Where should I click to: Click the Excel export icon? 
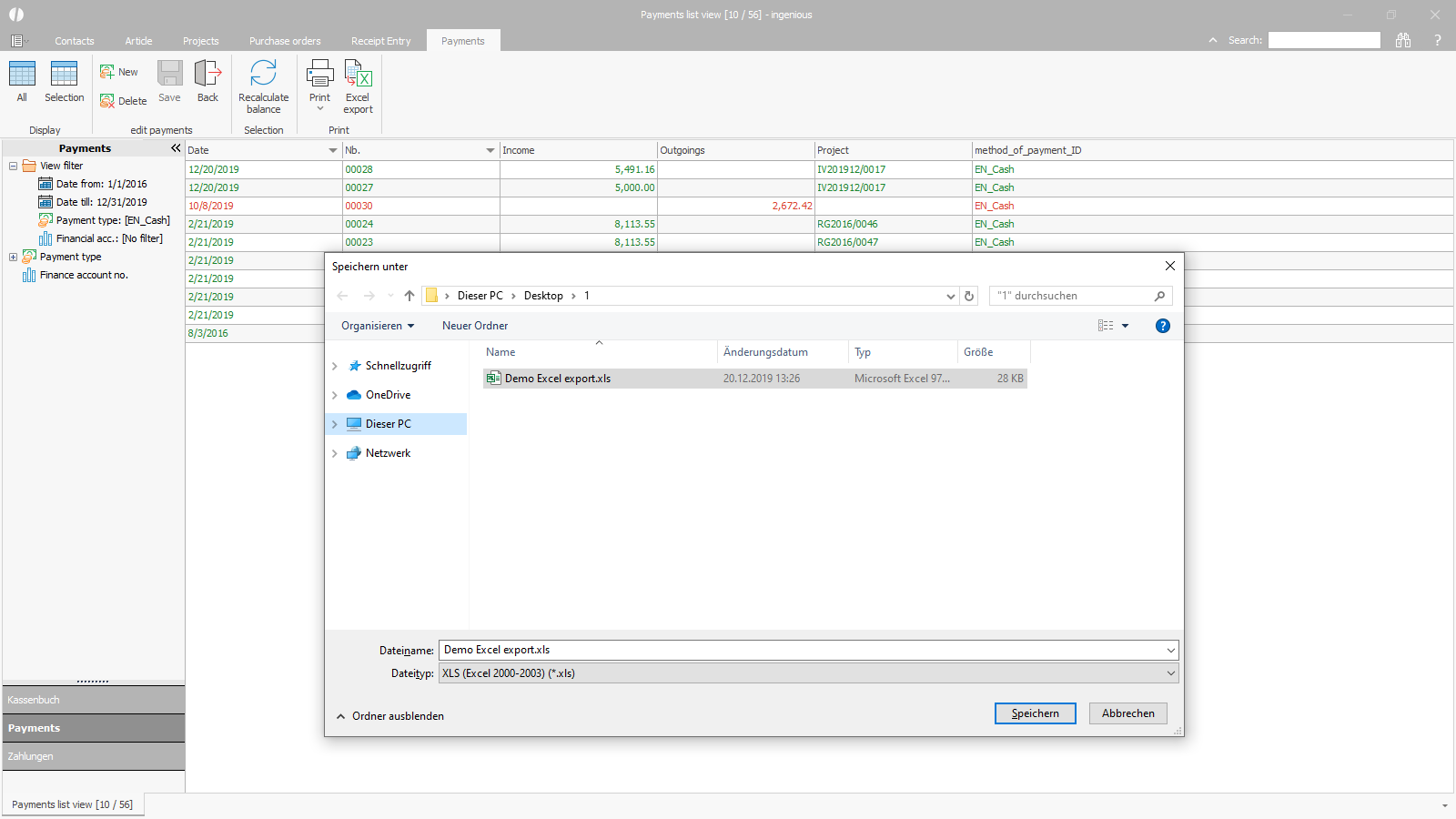[358, 74]
